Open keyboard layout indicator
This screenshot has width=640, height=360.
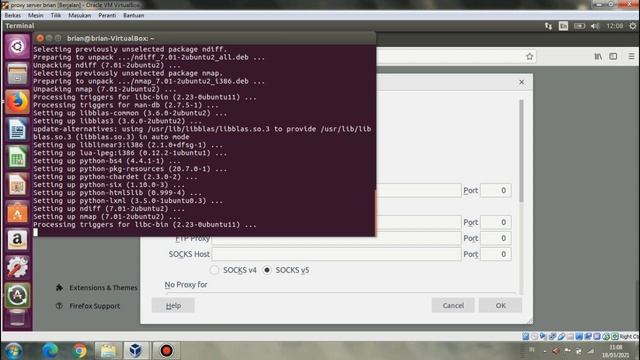563,26
